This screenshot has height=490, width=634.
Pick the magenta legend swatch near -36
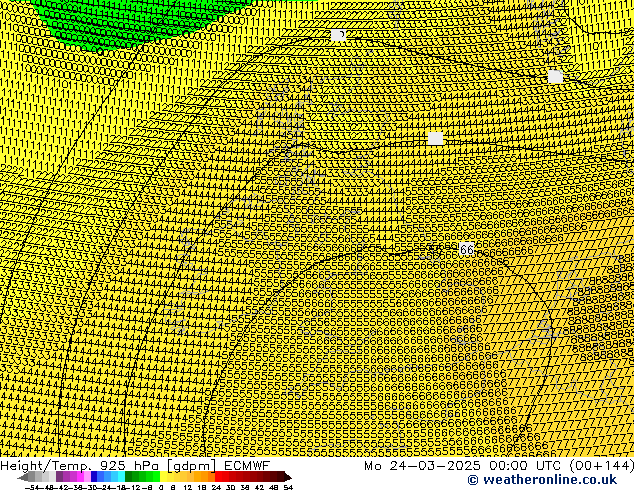[x=80, y=477]
